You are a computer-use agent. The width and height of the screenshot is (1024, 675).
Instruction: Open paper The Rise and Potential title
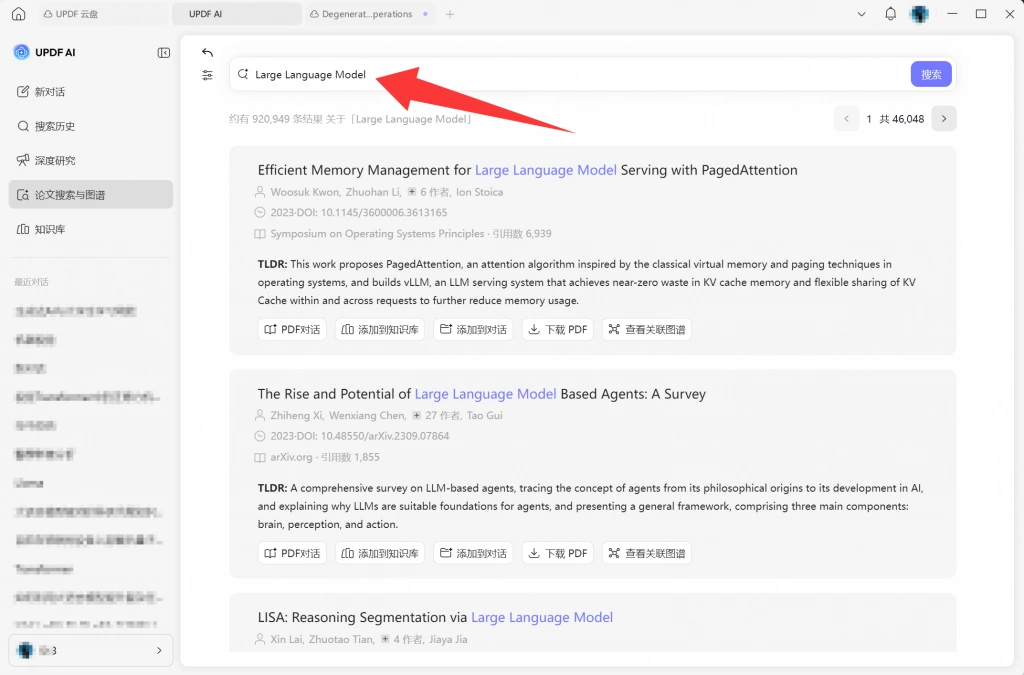pos(481,394)
